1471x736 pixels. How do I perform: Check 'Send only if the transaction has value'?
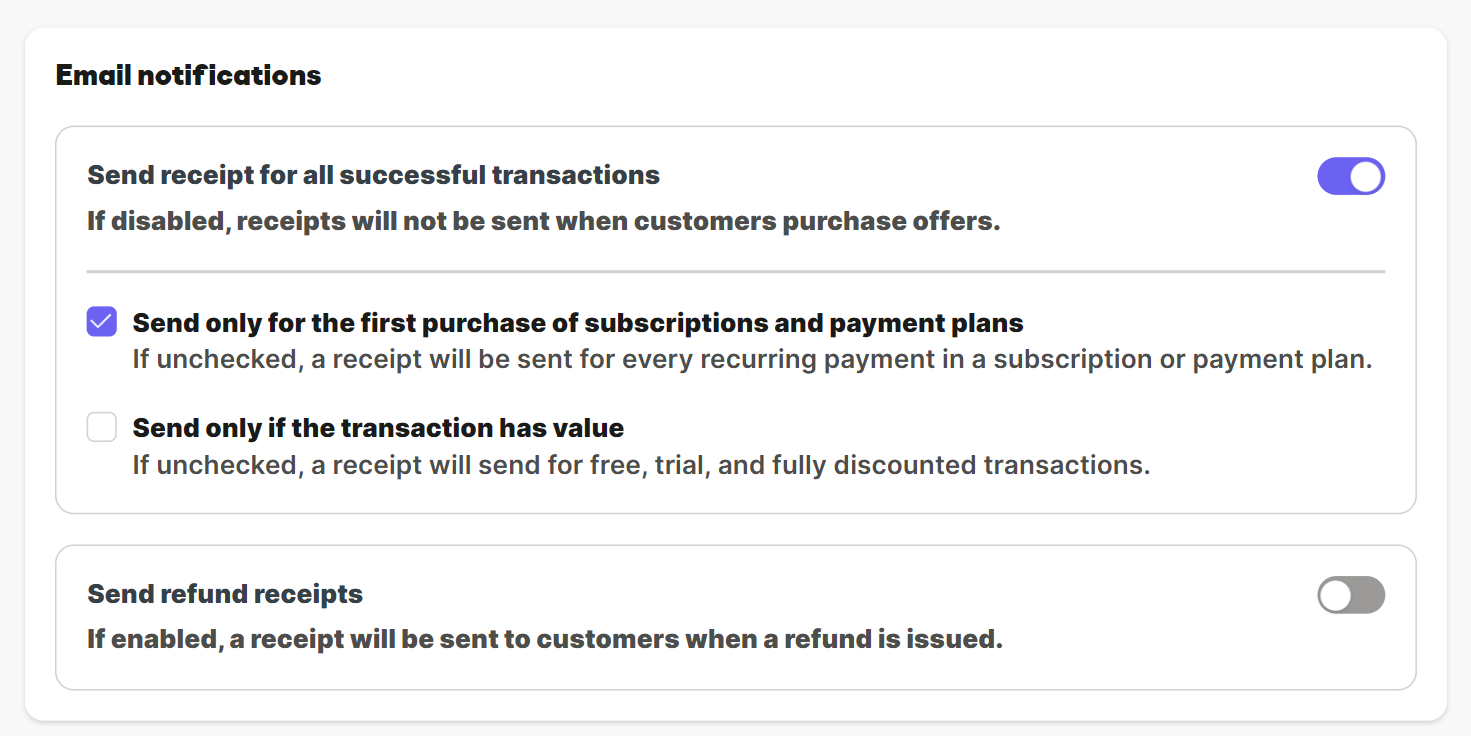click(x=102, y=428)
